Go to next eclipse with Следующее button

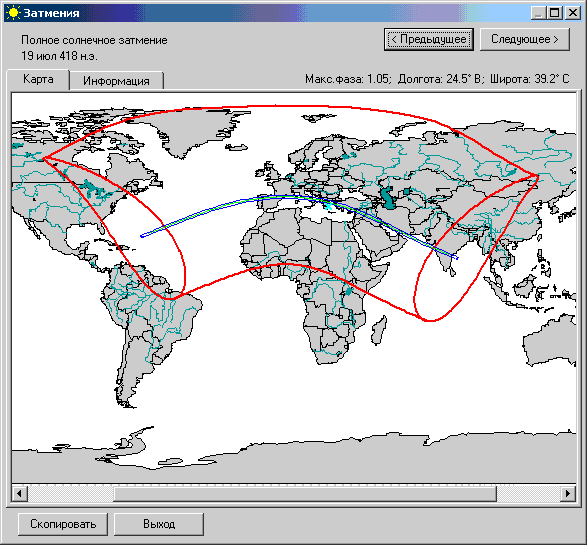click(x=524, y=39)
